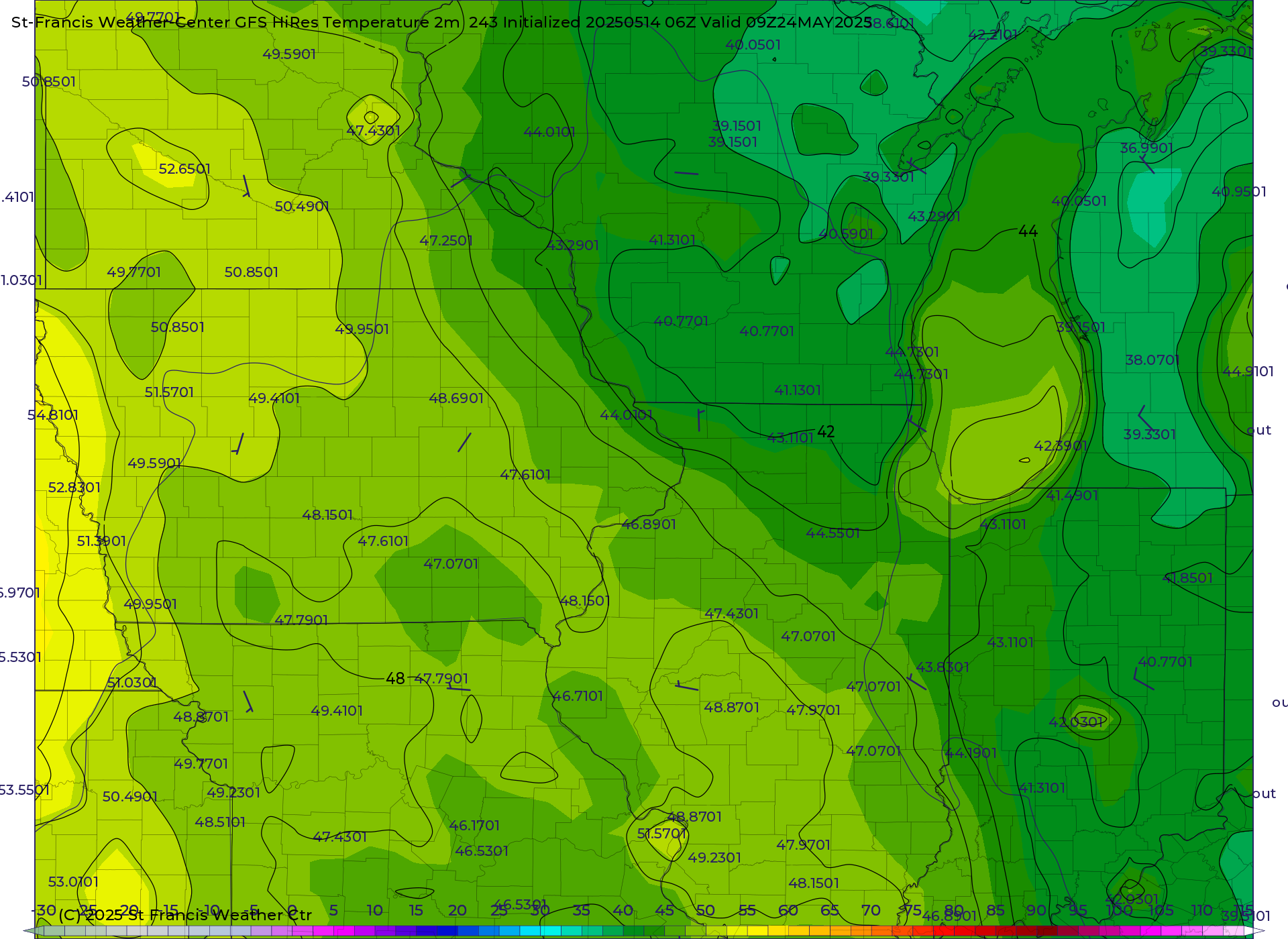Click the temperature value 44.5501
Image resolution: width=1288 pixels, height=939 pixels.
(x=833, y=533)
